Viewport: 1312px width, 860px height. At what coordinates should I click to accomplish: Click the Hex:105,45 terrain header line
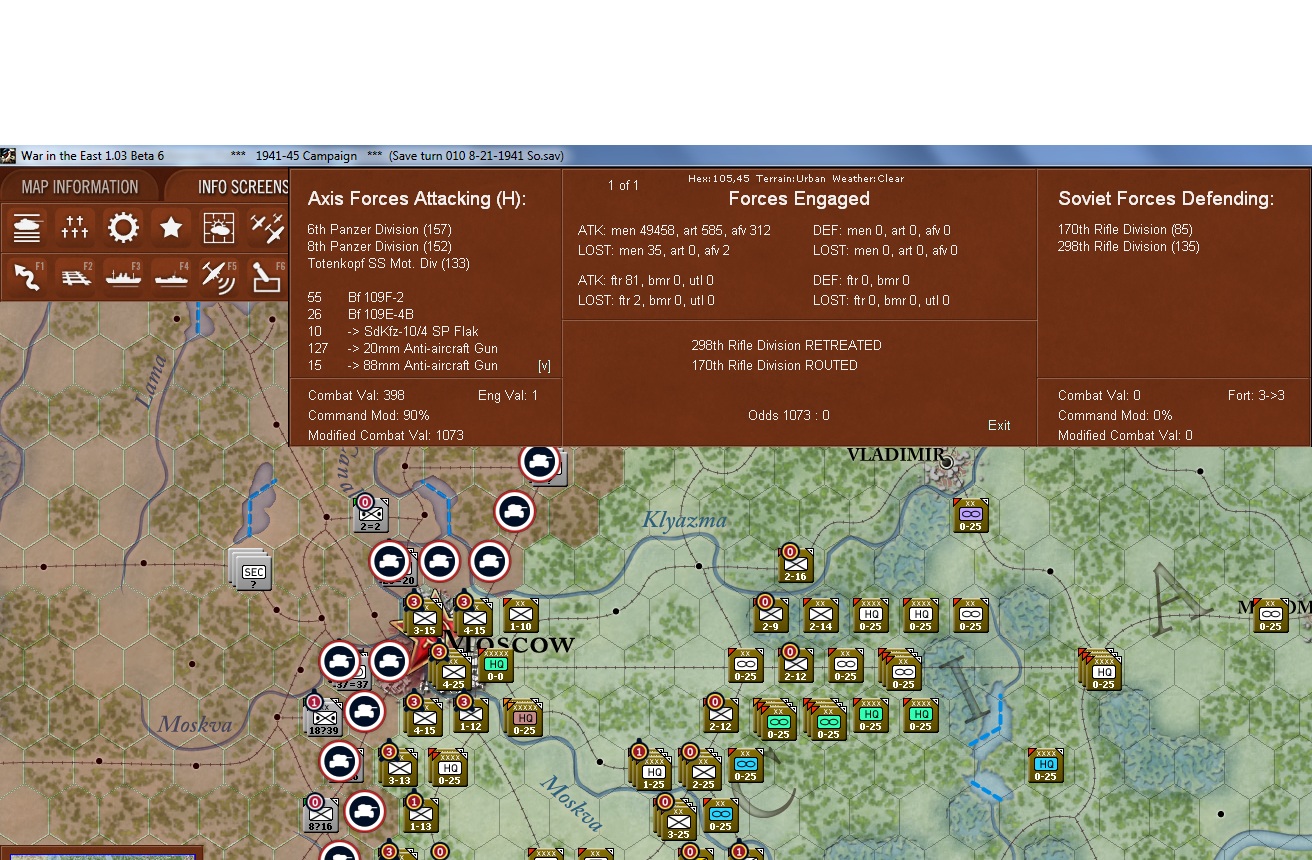coord(796,179)
